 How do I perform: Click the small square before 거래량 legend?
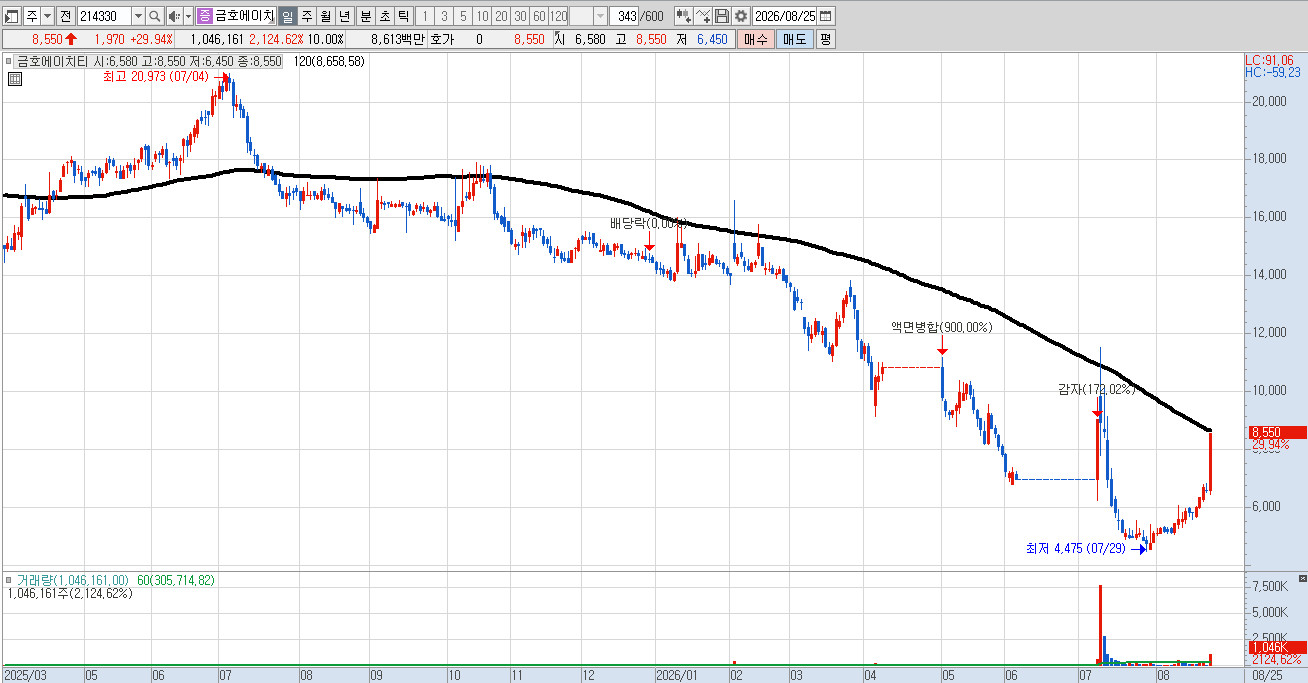pyautogui.click(x=10, y=580)
